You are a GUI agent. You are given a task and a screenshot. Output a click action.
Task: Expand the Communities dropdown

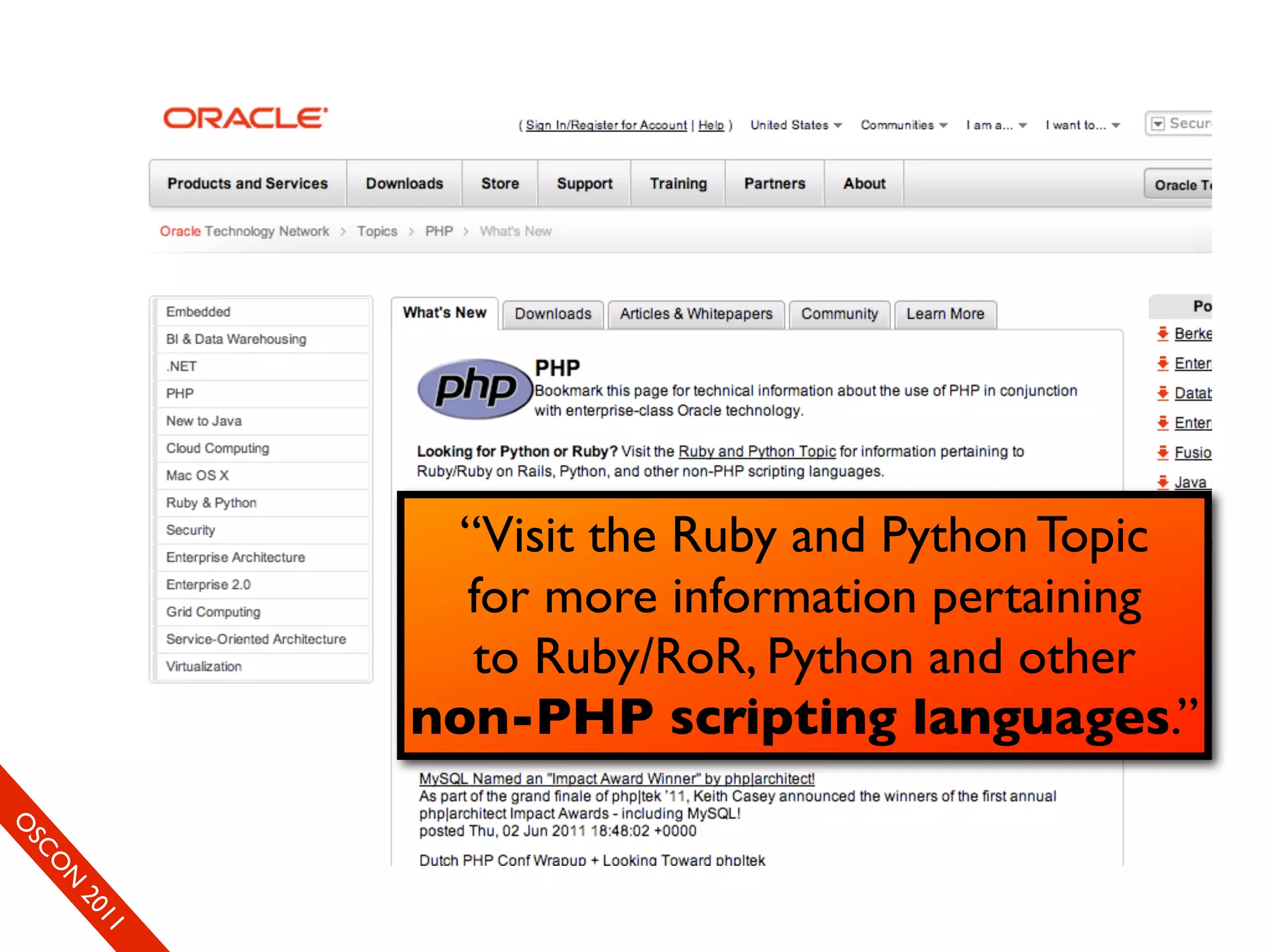click(x=904, y=125)
